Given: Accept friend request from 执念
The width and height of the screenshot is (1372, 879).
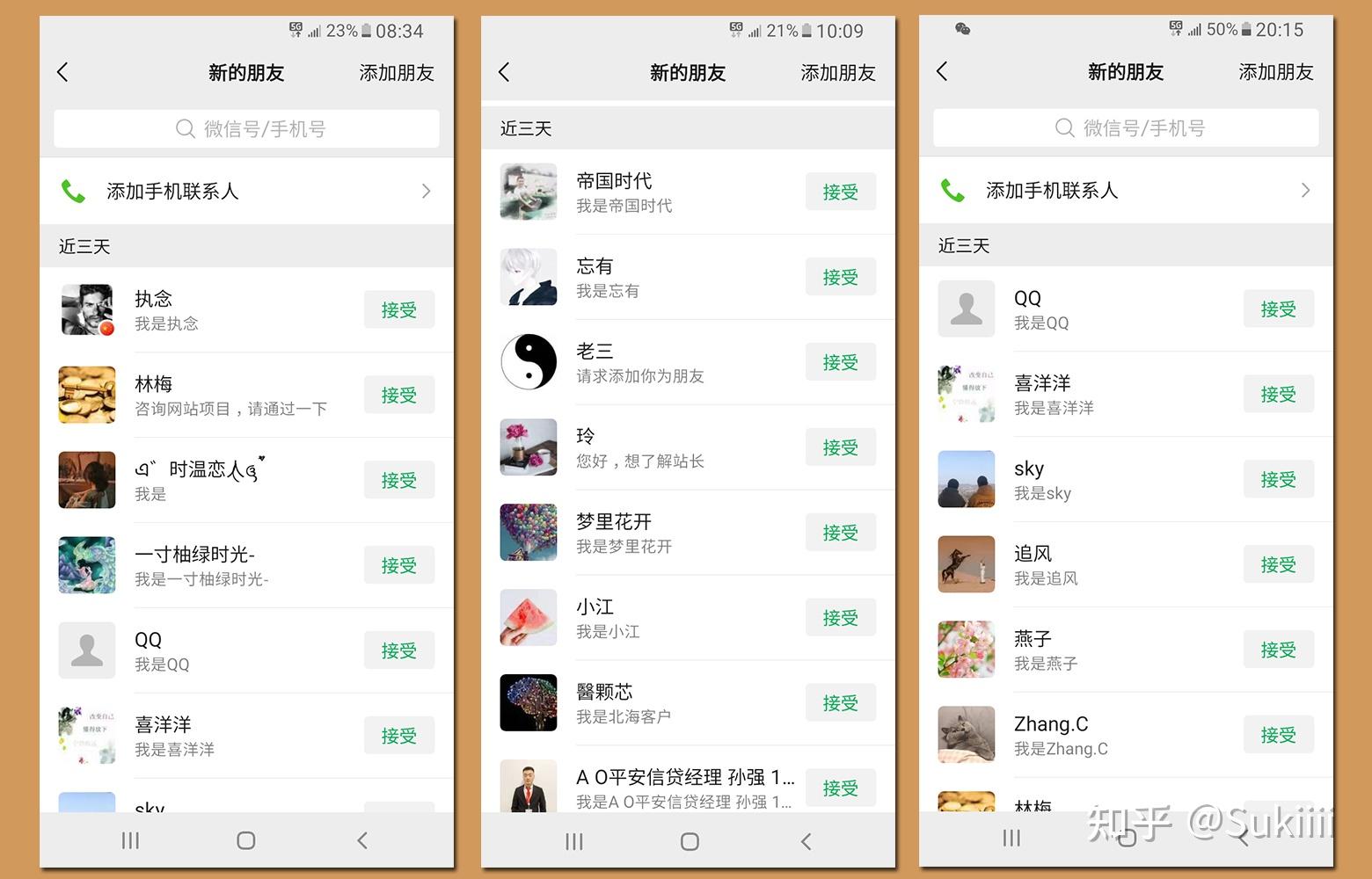Looking at the screenshot, I should point(399,309).
